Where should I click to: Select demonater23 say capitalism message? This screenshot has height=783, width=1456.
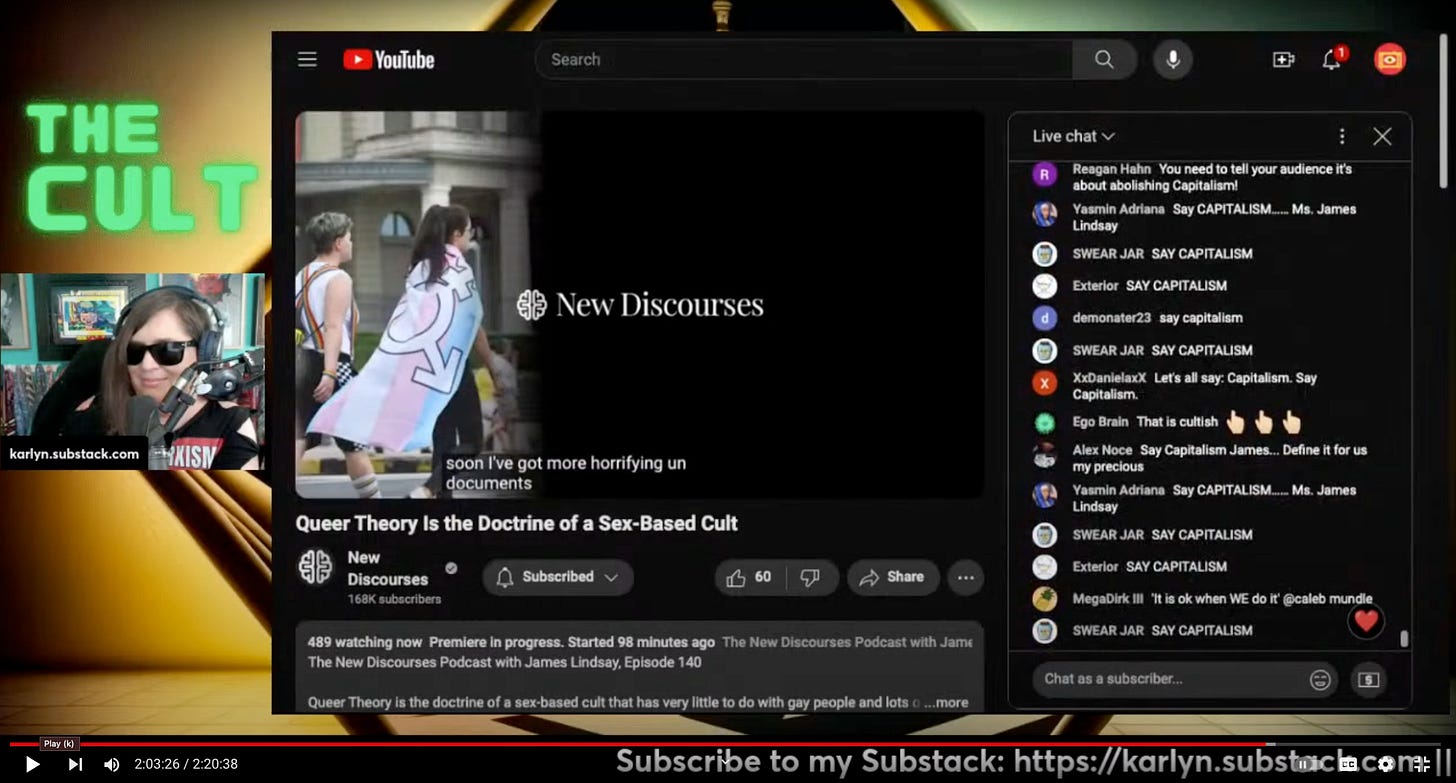click(1201, 318)
